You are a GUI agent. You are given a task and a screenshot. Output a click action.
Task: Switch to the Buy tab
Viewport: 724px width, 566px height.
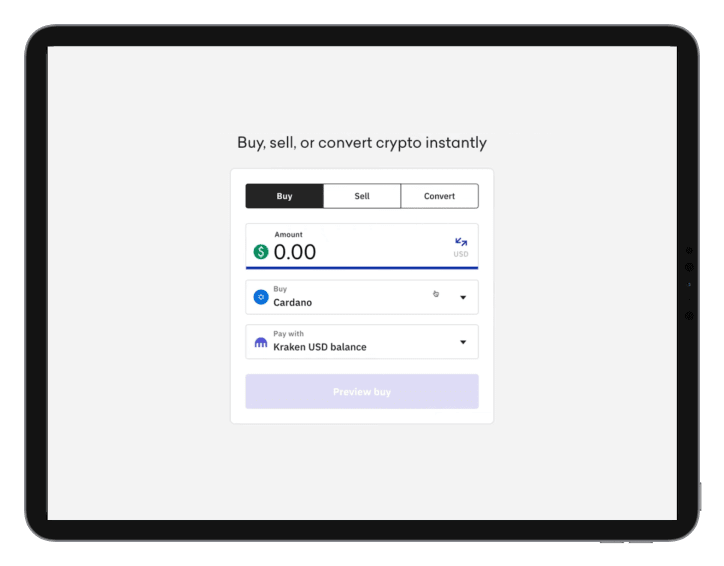[x=285, y=196]
